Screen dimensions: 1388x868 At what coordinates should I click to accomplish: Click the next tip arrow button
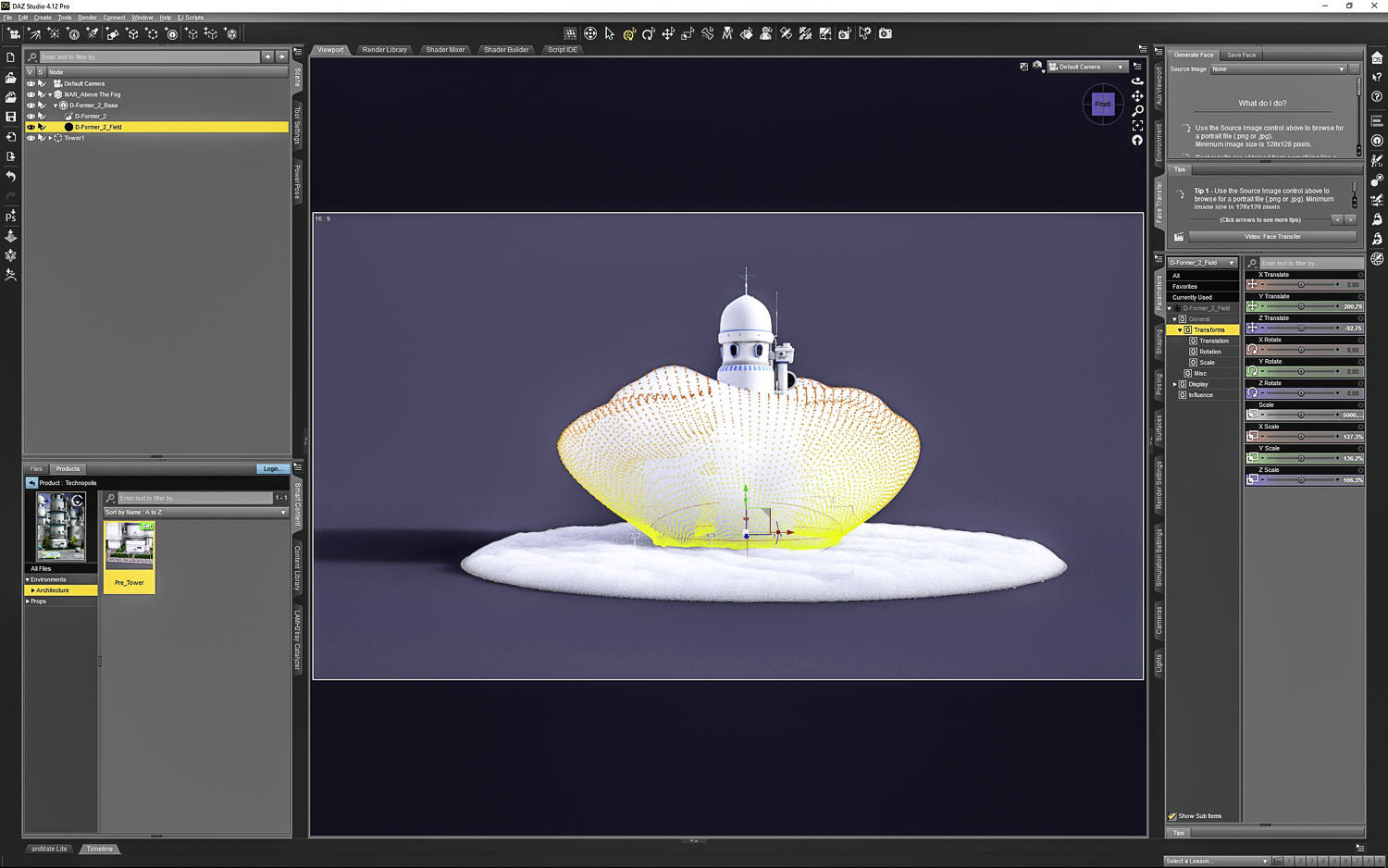point(1350,220)
